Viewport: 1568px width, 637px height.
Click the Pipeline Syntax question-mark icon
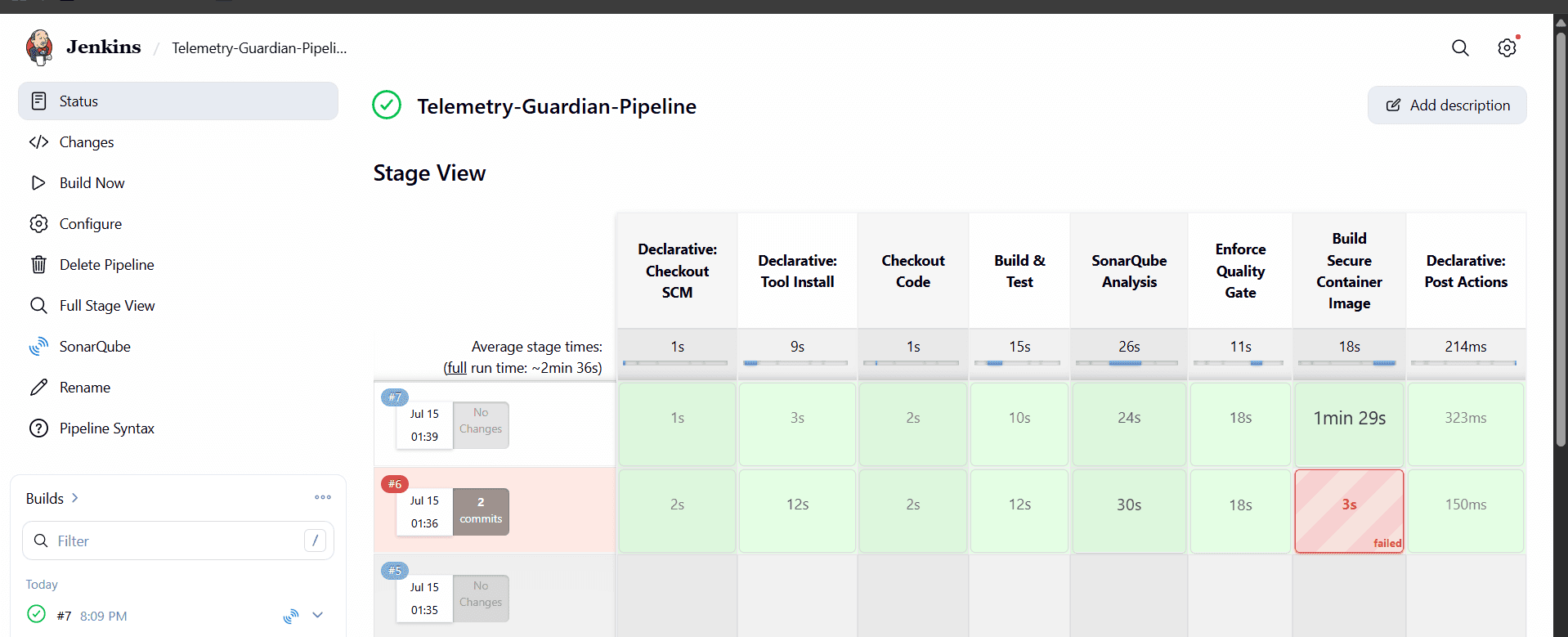coord(38,428)
